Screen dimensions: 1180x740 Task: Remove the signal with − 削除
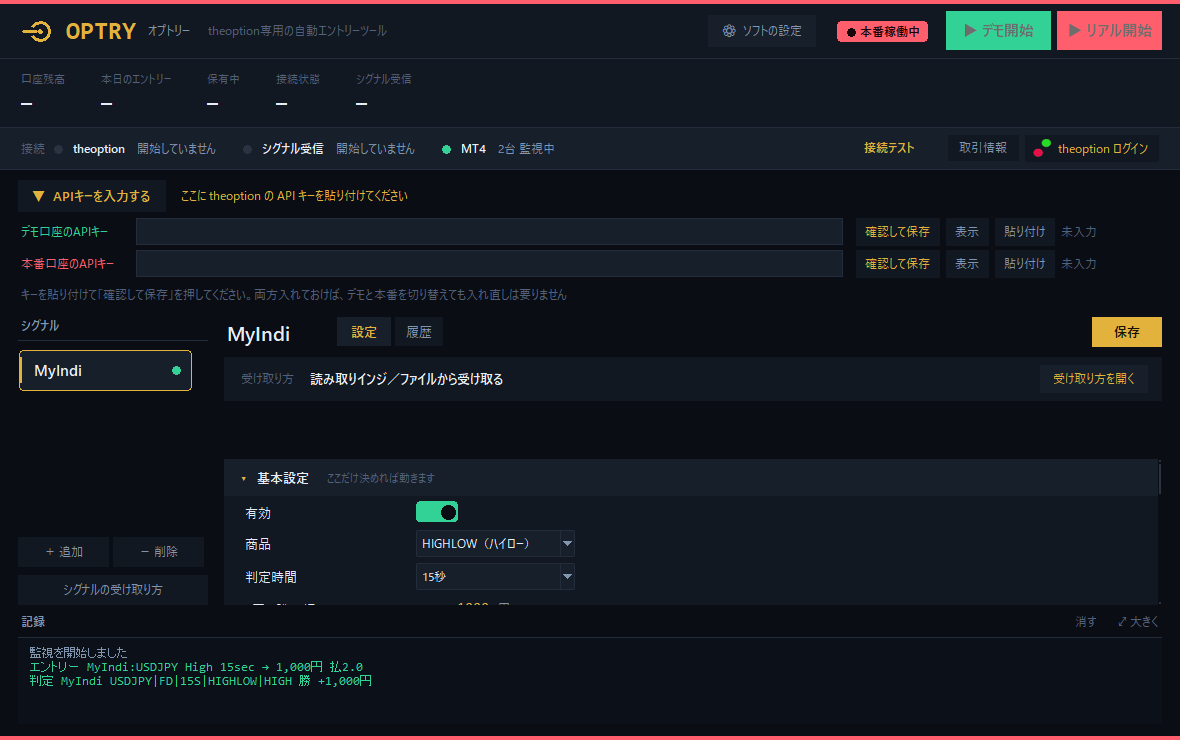(x=159, y=552)
